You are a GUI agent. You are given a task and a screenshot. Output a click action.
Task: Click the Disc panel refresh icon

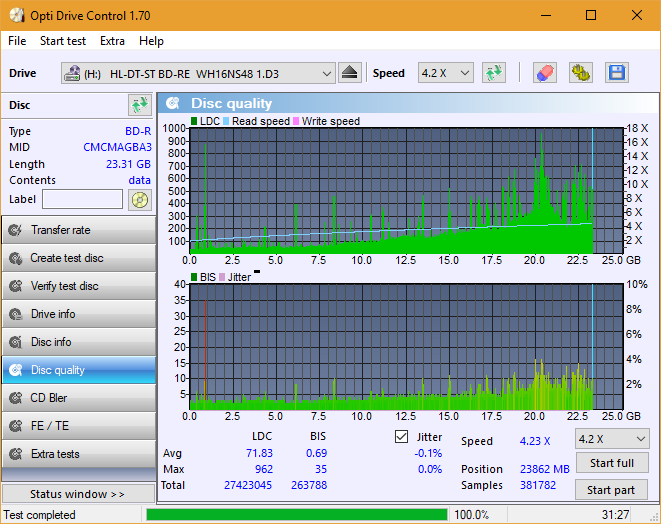point(140,105)
